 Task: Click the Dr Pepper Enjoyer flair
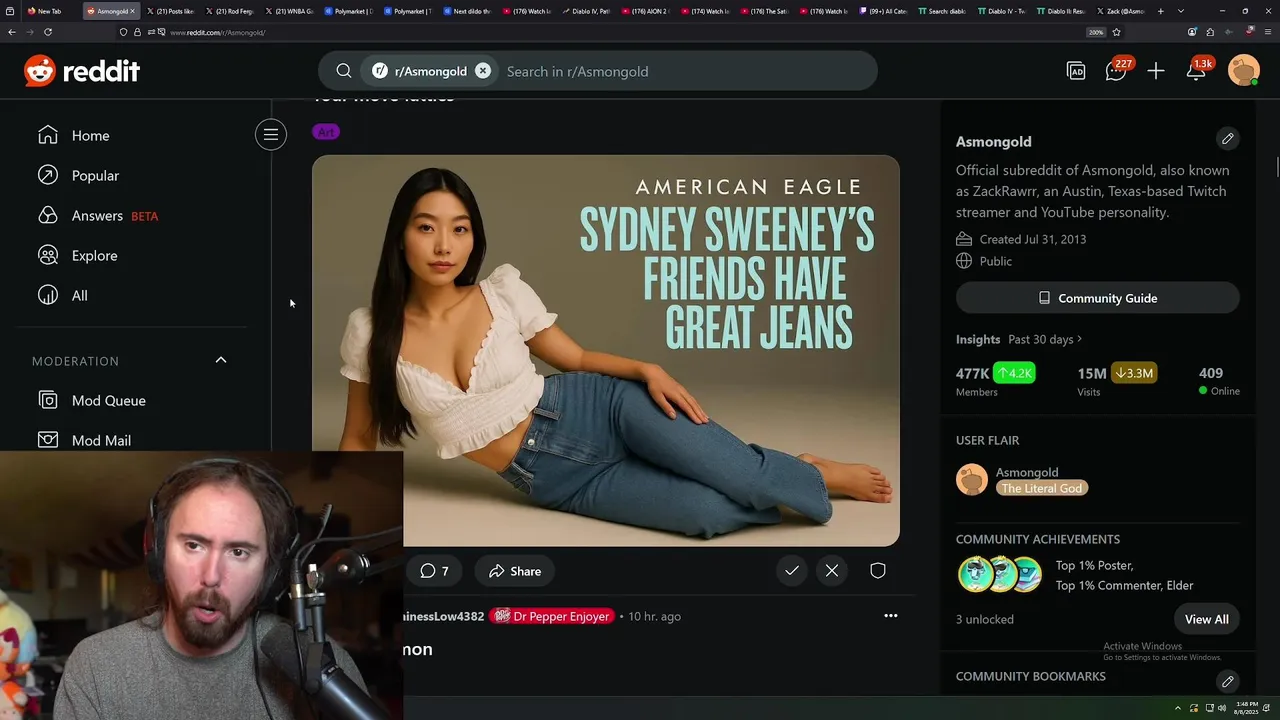552,616
